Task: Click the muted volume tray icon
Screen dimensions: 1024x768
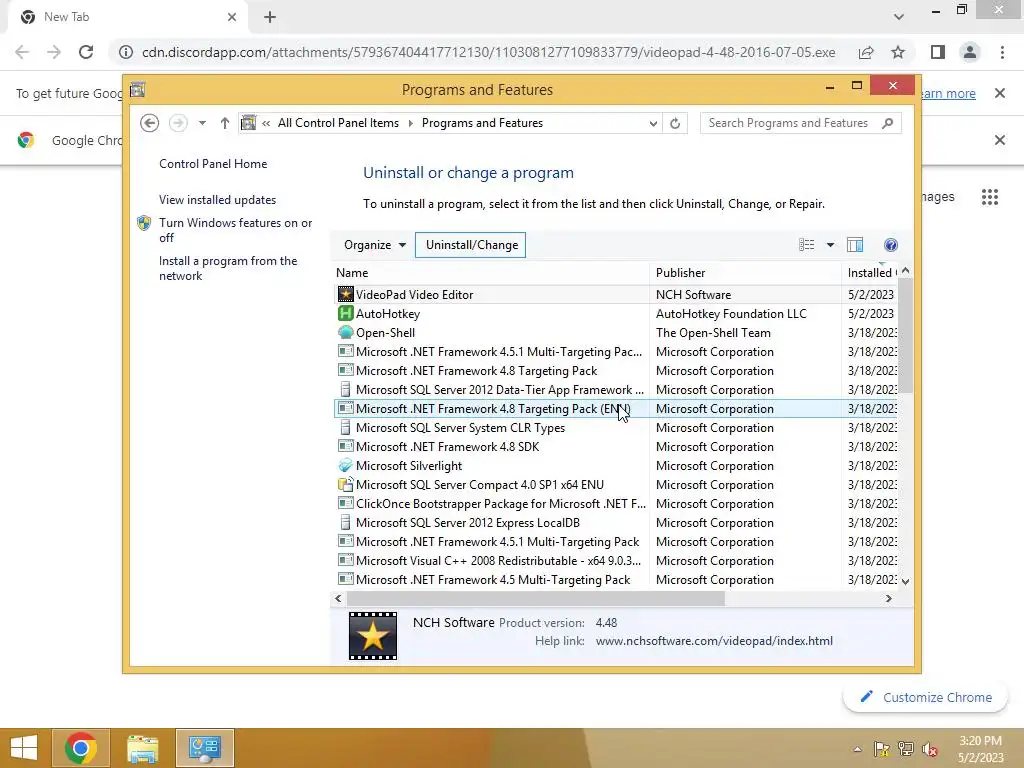Action: coord(931,749)
